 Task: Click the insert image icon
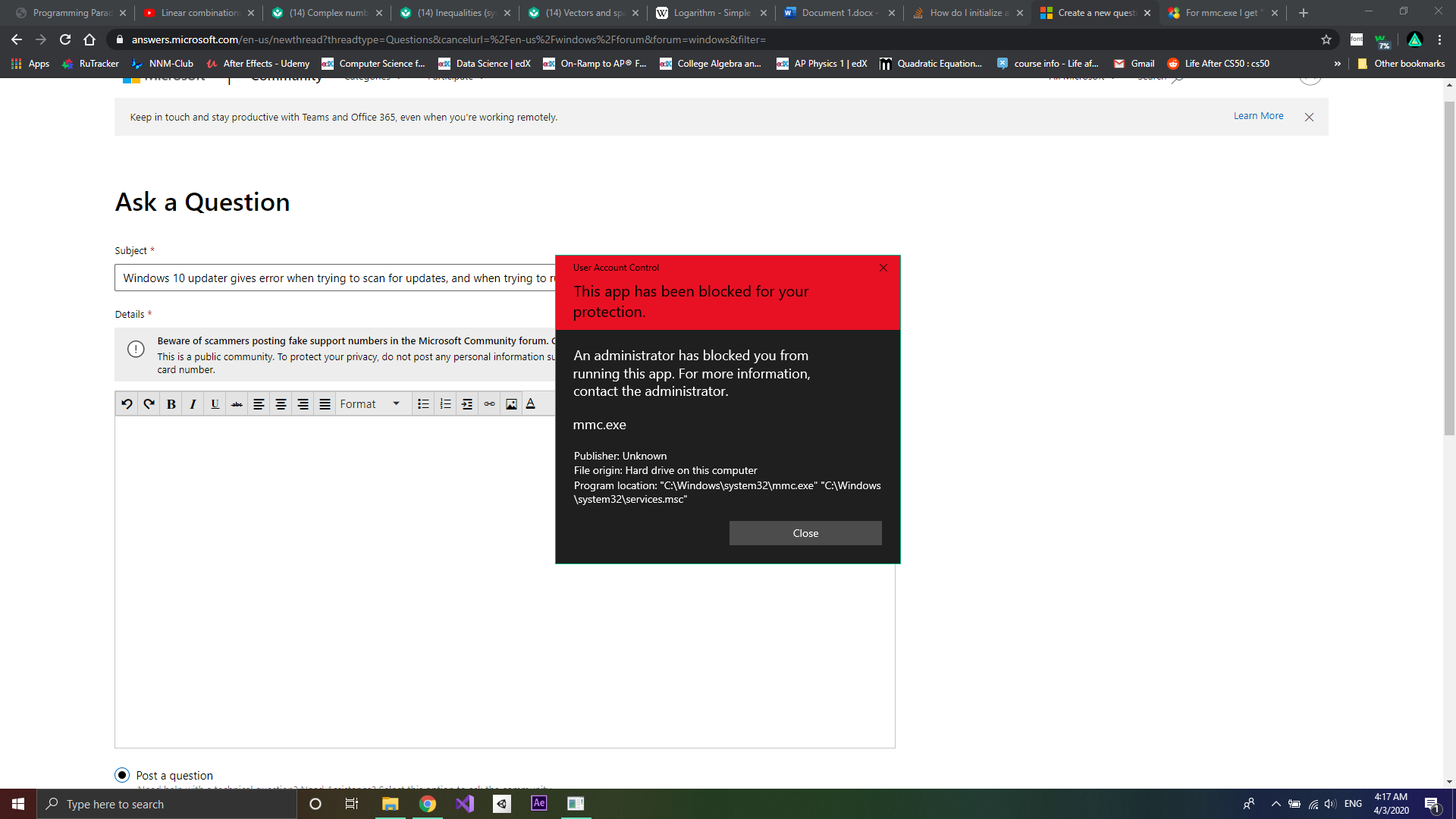coord(511,404)
